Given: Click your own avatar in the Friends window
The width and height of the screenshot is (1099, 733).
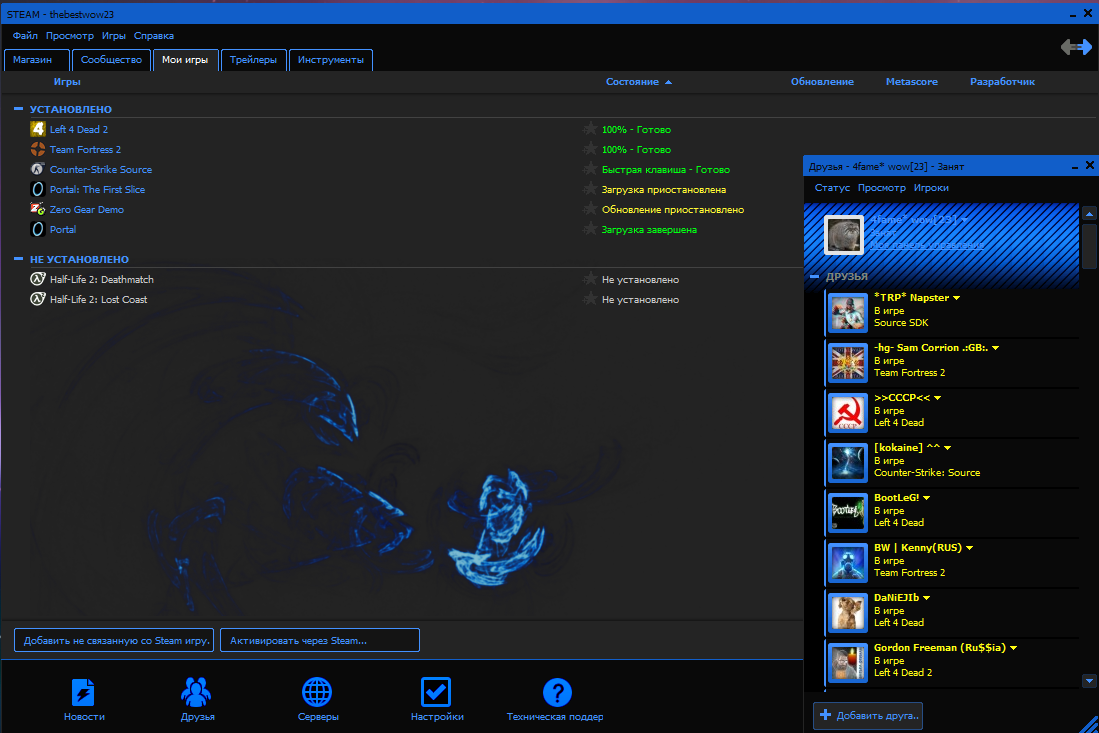Looking at the screenshot, I should [844, 234].
